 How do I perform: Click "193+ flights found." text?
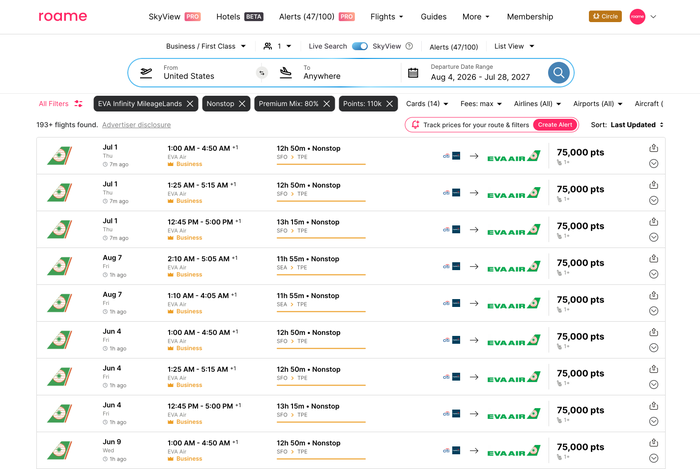pyautogui.click(x=67, y=125)
